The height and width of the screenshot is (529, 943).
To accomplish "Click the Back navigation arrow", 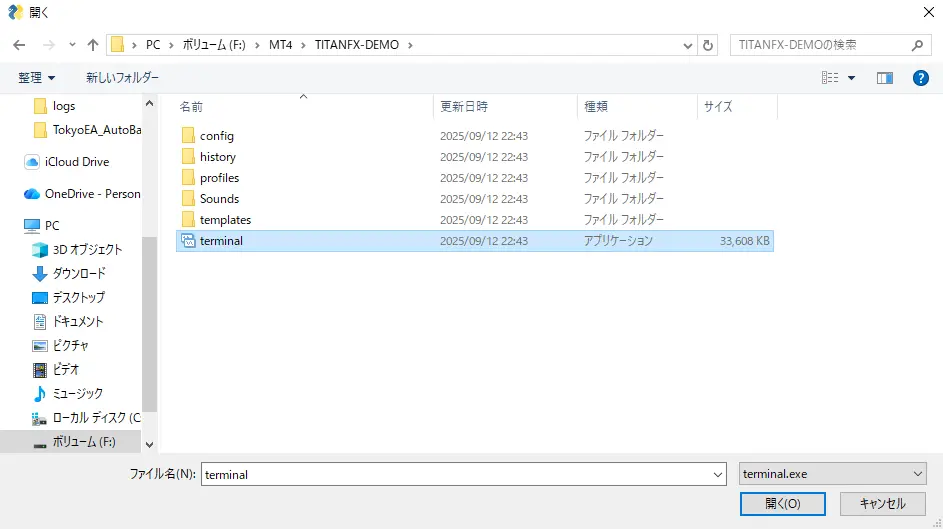I will (19, 45).
